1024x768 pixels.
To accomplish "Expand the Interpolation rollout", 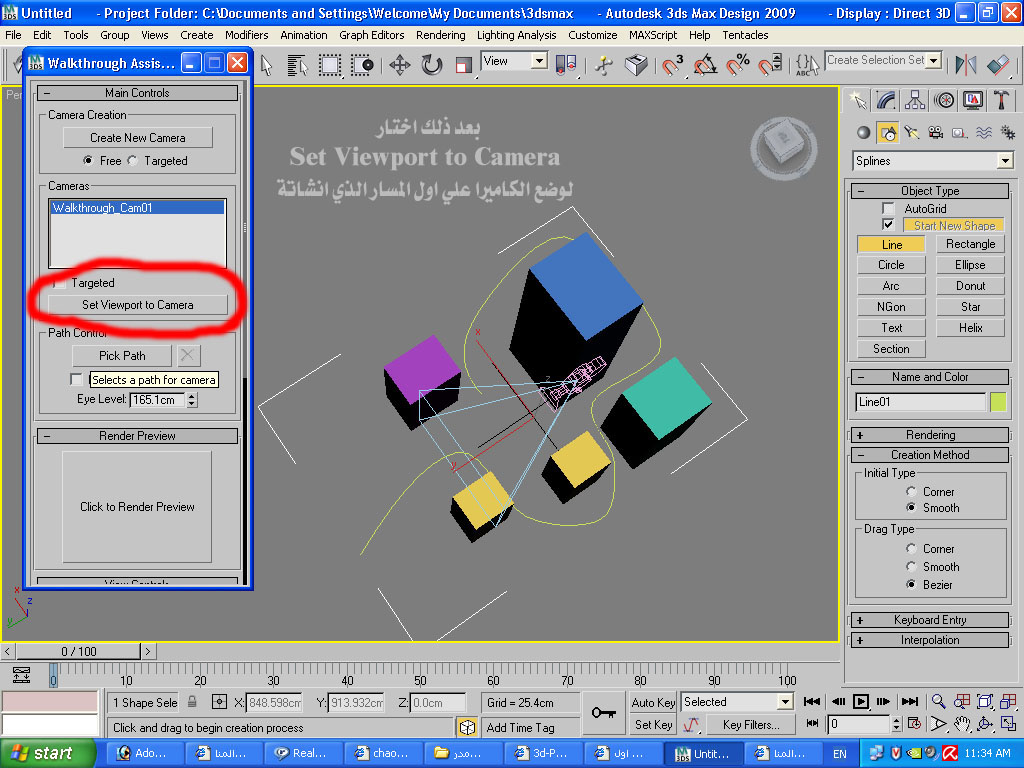I will (x=930, y=640).
